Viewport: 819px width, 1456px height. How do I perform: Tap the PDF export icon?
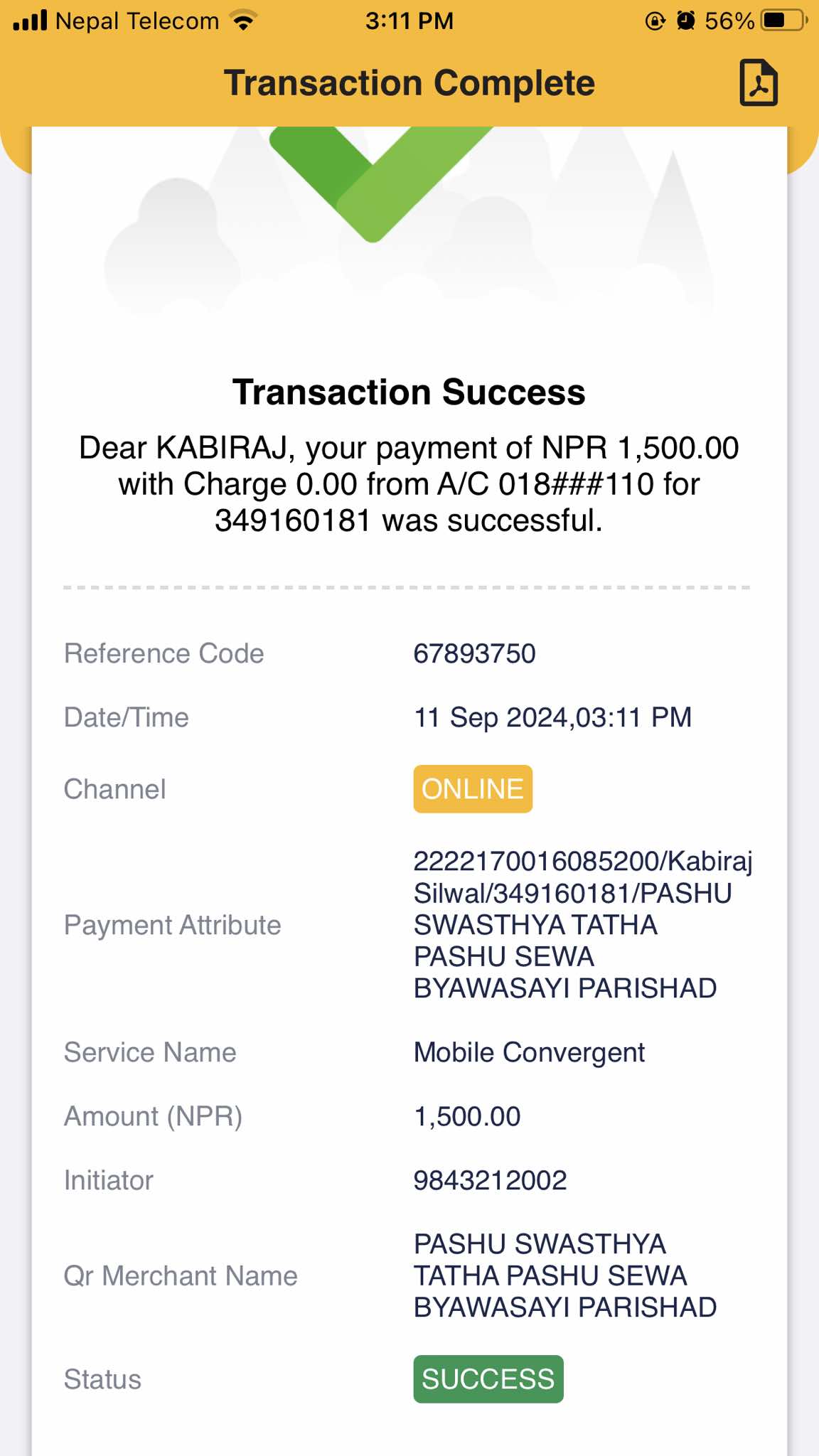[759, 82]
